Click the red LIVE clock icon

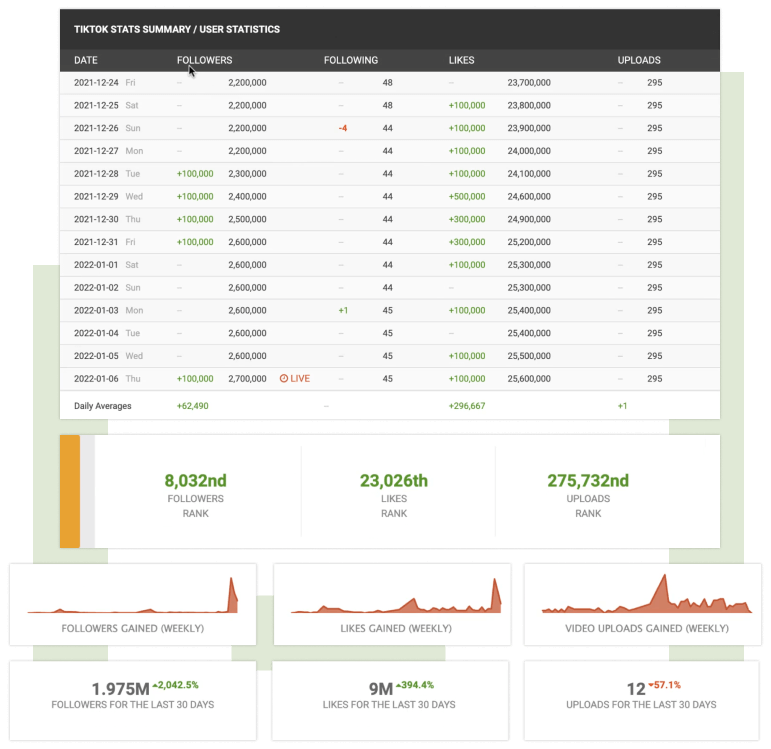[x=284, y=379]
